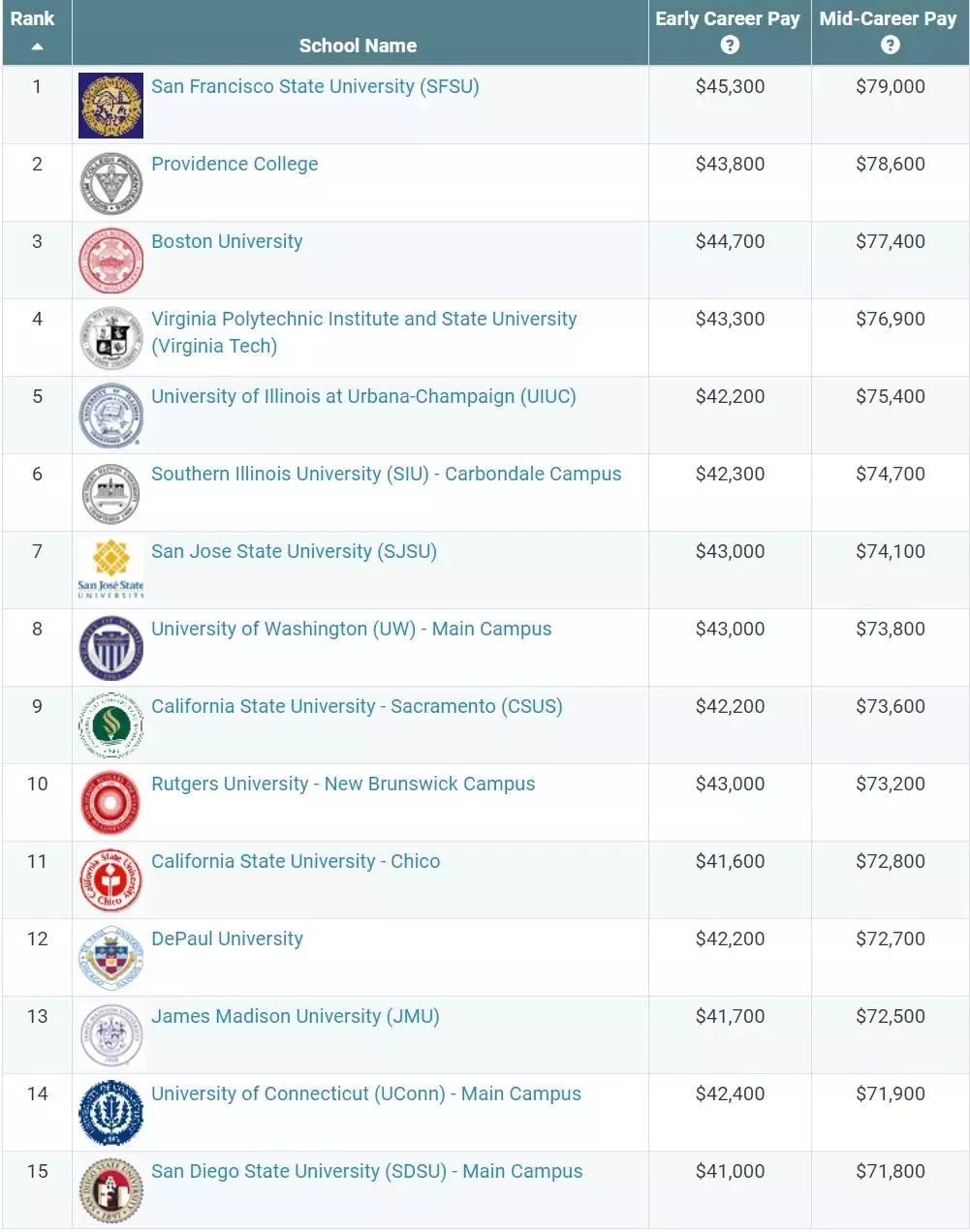
Task: Click the Early Career Pay help question icon
Action: [730, 45]
